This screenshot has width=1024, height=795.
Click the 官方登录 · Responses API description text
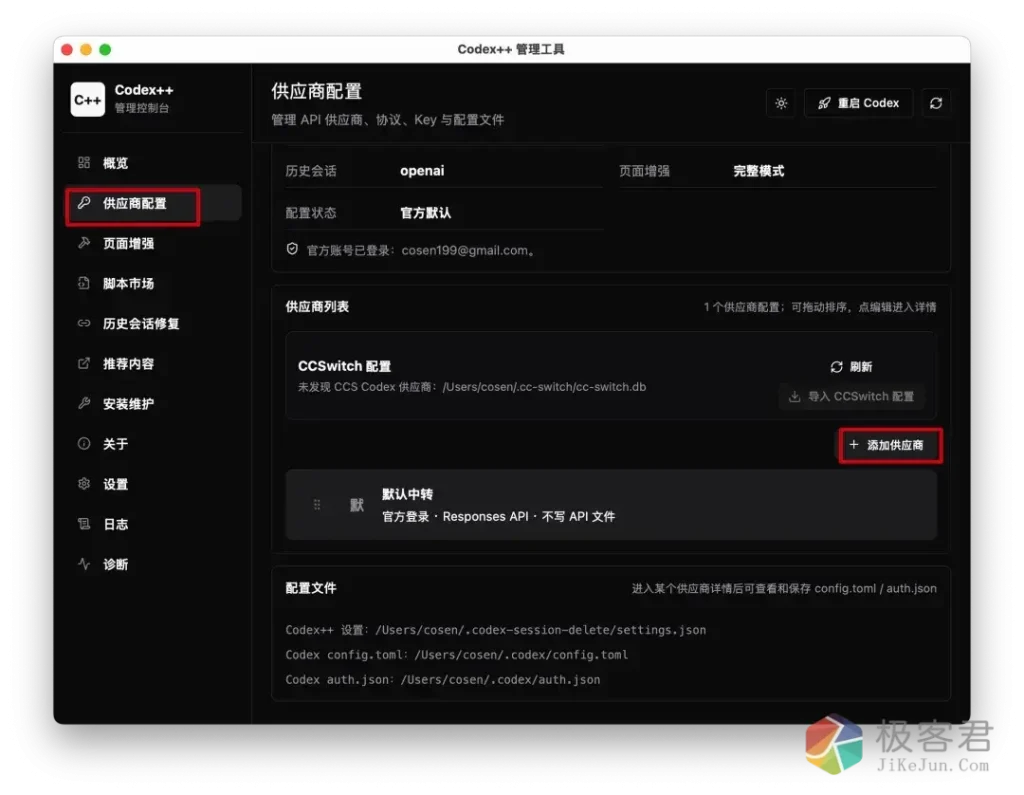[x=498, y=517]
